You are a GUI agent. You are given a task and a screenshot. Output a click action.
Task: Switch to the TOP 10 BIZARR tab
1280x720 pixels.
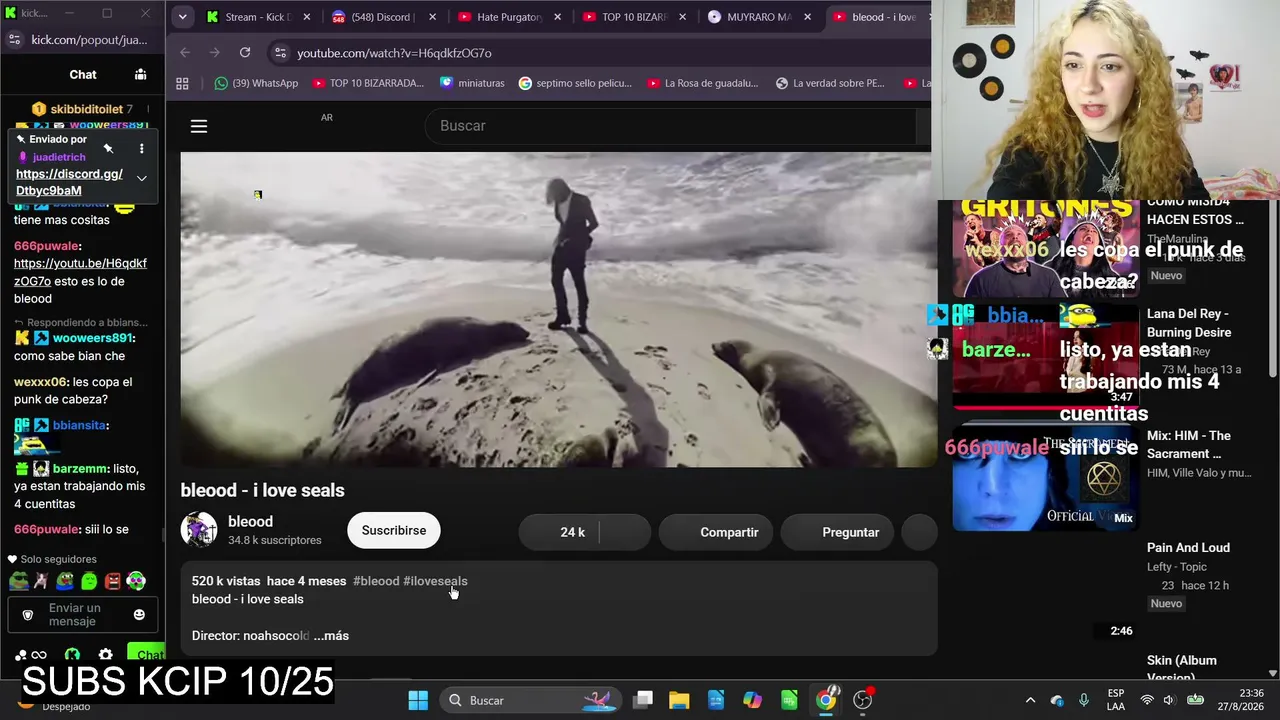pyautogui.click(x=635, y=17)
